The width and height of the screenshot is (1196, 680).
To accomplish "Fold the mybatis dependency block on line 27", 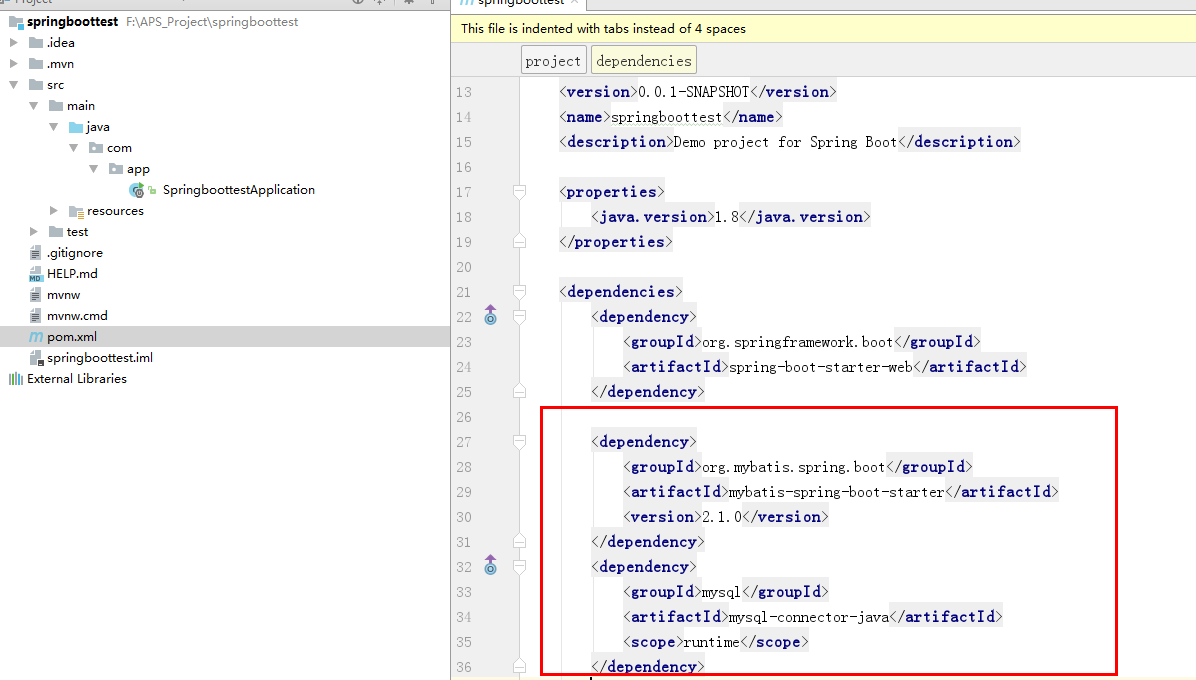I will tap(519, 441).
